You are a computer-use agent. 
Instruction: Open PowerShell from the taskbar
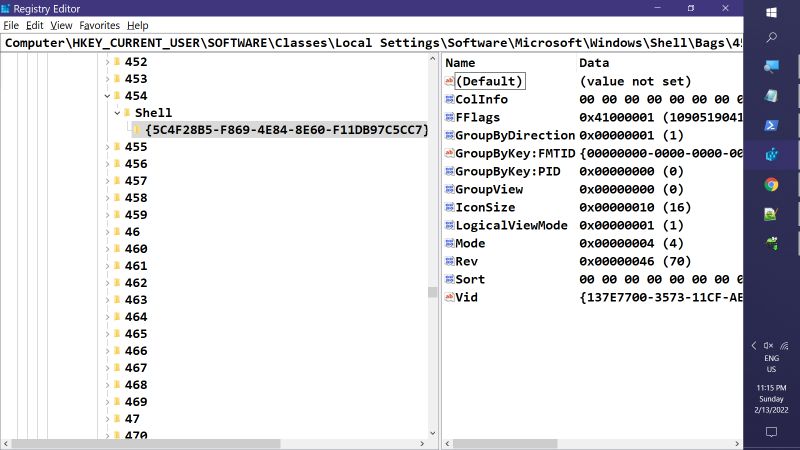point(771,126)
